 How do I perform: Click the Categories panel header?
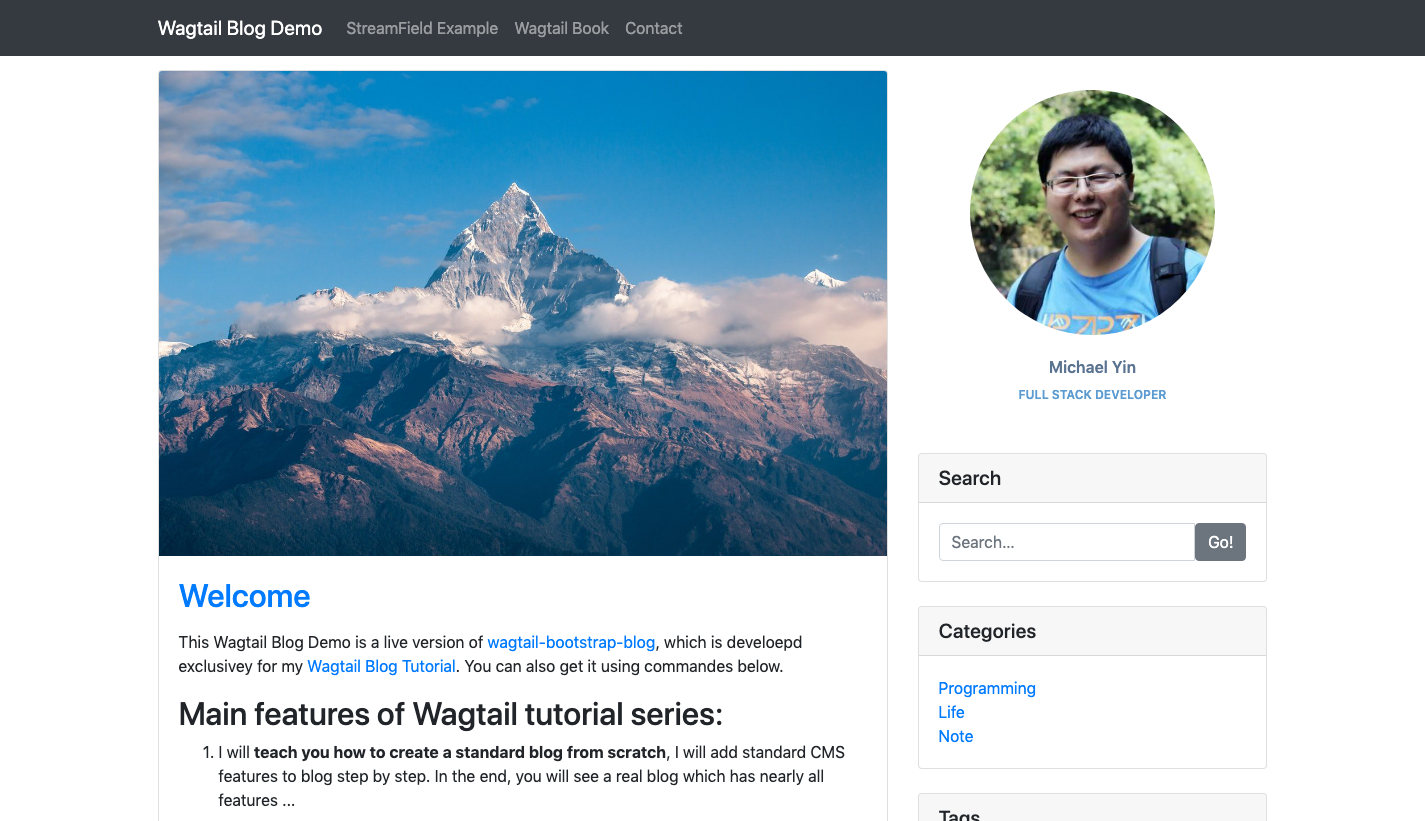point(1092,631)
